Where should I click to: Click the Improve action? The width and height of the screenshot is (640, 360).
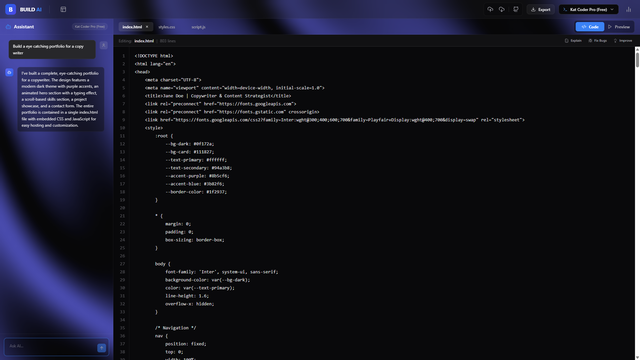coord(623,41)
